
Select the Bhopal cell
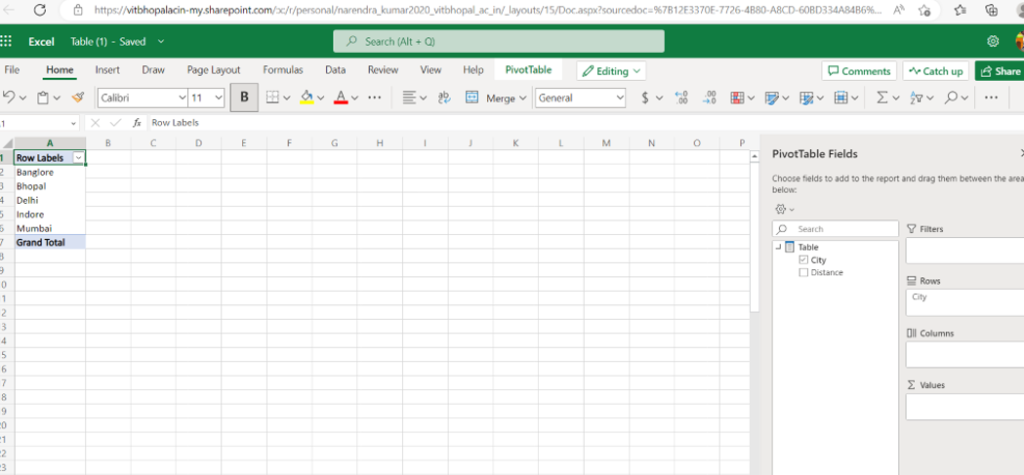[x=50, y=186]
